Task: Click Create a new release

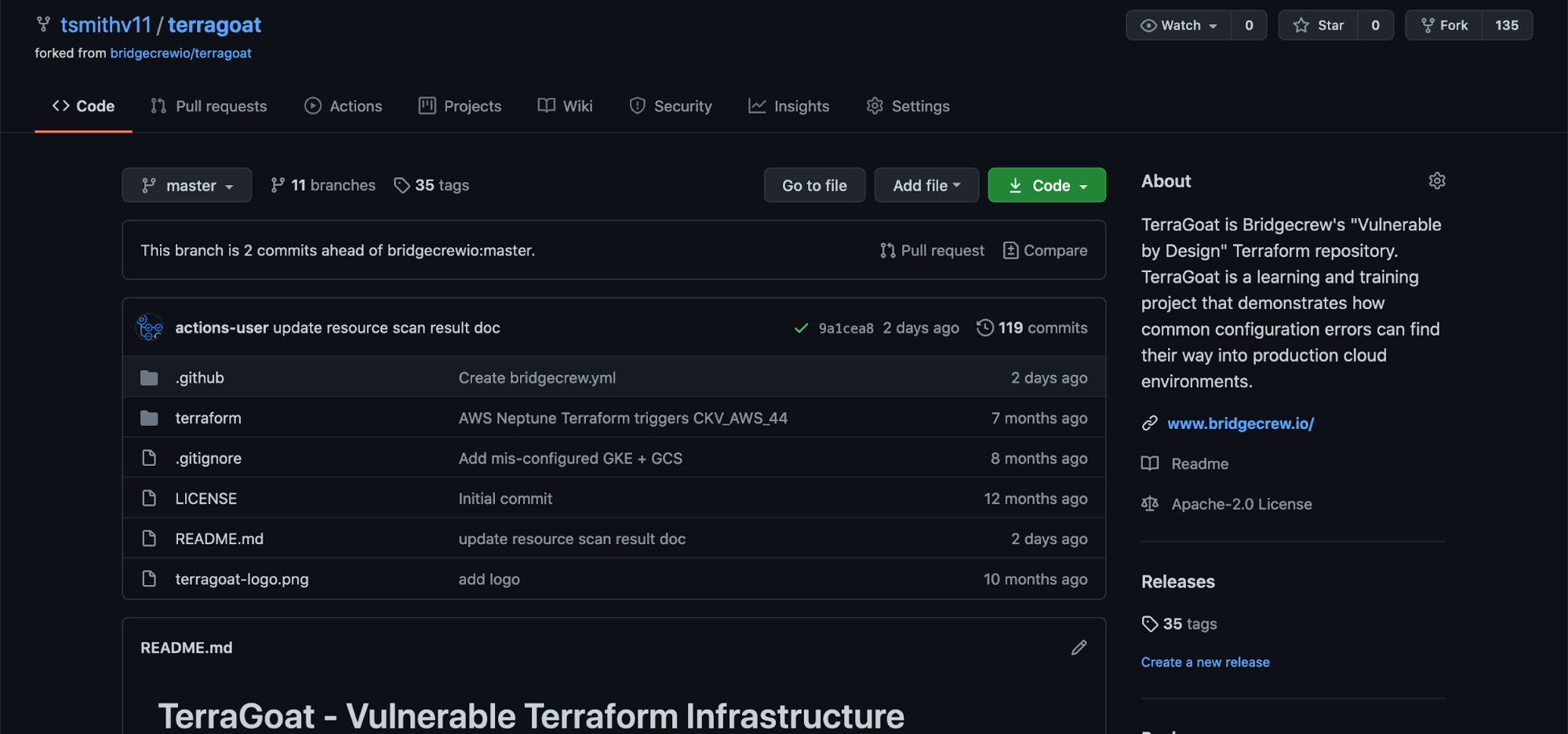Action: point(1205,662)
